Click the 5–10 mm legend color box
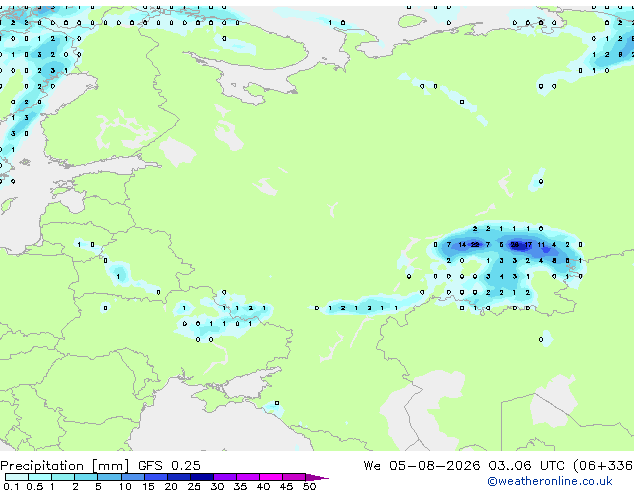This screenshot has height=490, width=634. click(109, 477)
